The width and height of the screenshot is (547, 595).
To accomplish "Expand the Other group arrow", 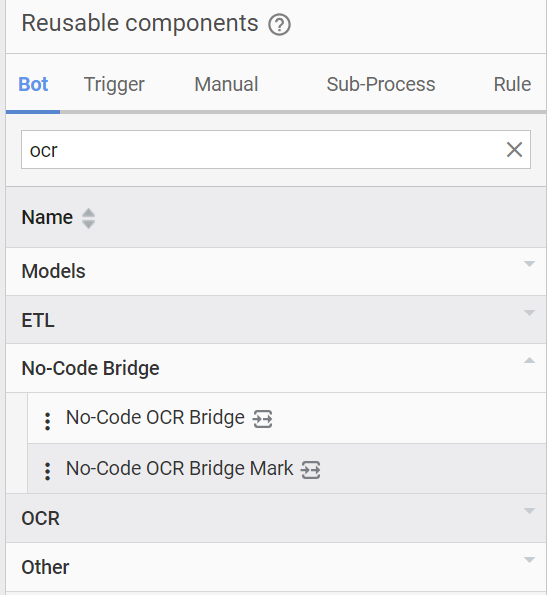I will click(x=529, y=560).
